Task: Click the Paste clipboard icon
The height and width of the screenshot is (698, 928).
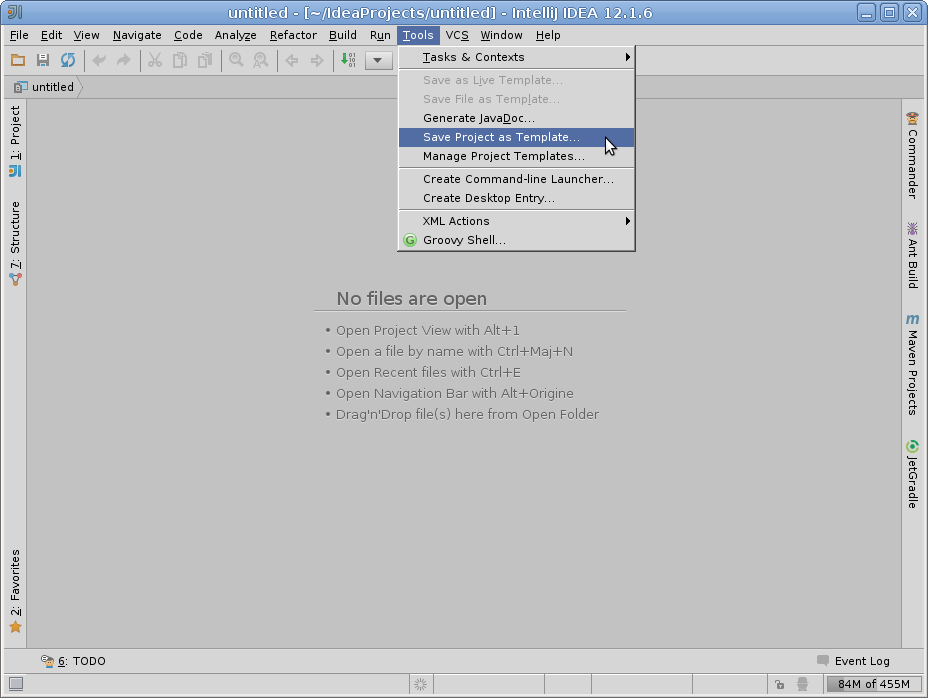Action: (x=205, y=60)
